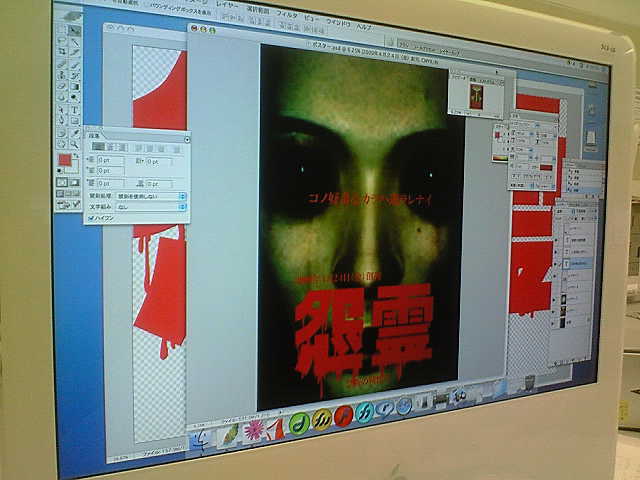Select the Clone Stamp tool
640x480 pixels.
click(62, 75)
